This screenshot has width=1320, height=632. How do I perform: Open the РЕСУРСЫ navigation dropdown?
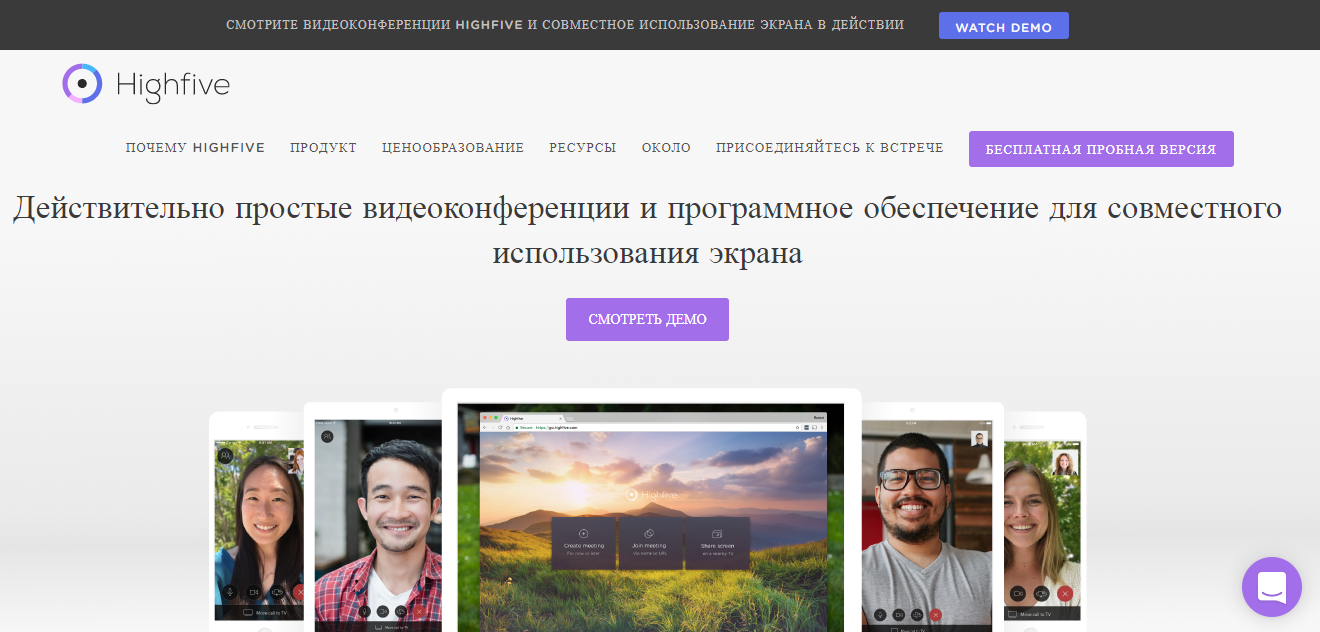(582, 147)
